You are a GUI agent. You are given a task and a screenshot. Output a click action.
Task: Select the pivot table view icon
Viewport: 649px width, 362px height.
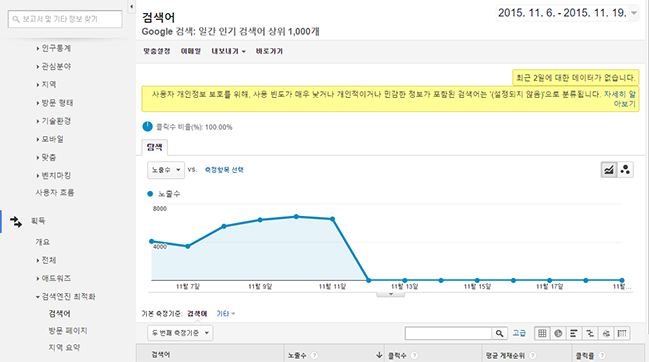tap(622, 333)
